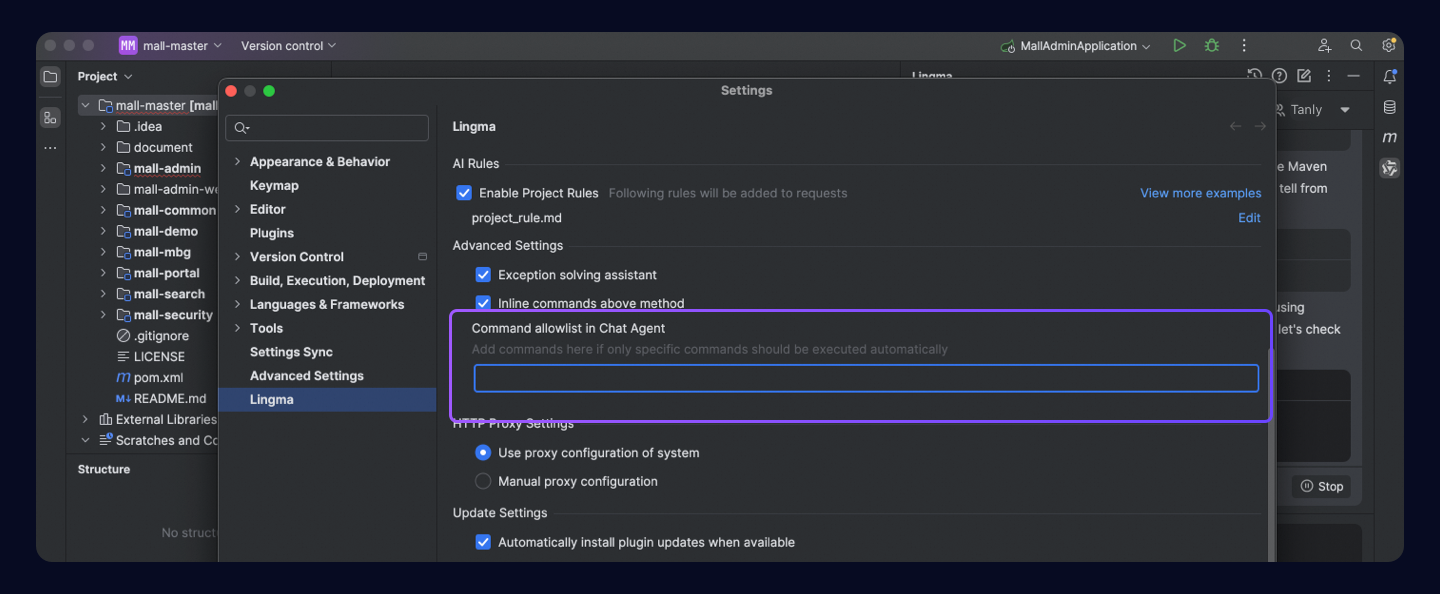The image size is (1440, 594).
Task: Expand the mall-admin folder in project tree
Action: click(103, 169)
